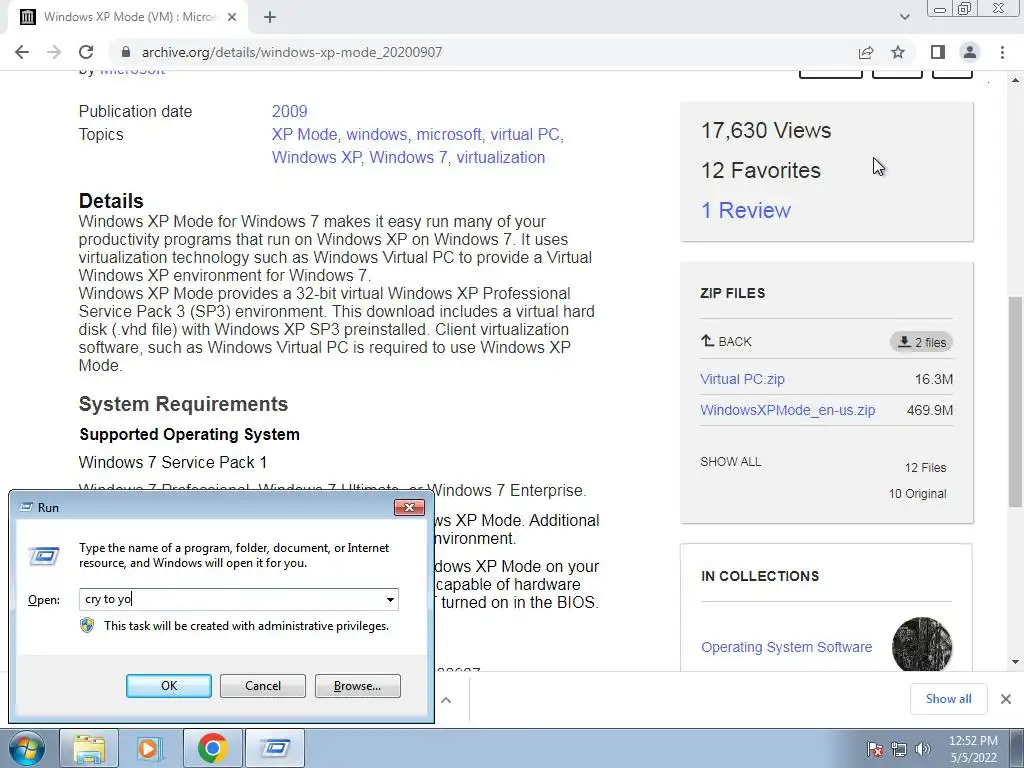
Task: Open the virtualization topic link
Action: click(x=501, y=157)
